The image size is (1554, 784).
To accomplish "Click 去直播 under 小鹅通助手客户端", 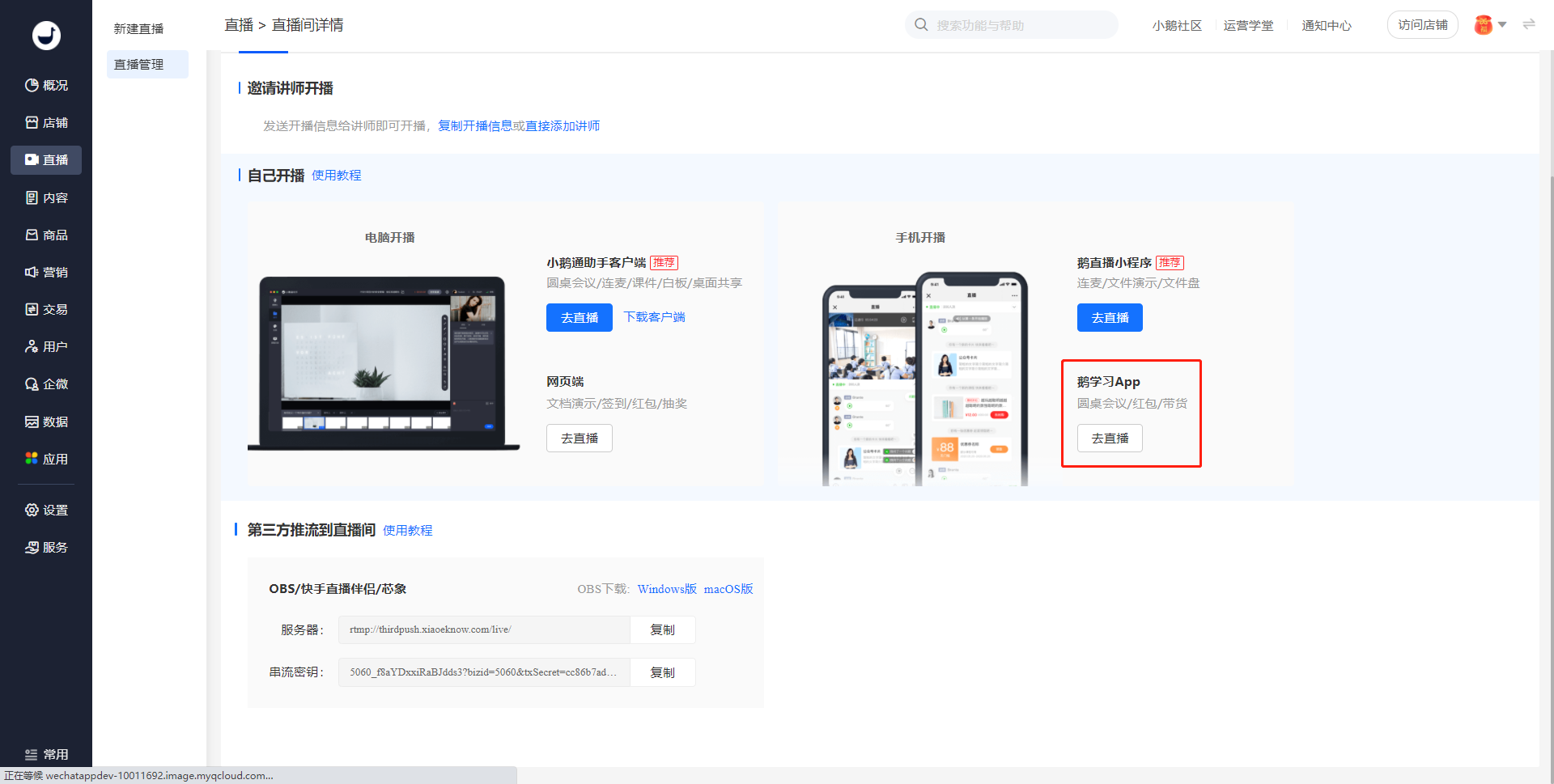I will coord(580,317).
